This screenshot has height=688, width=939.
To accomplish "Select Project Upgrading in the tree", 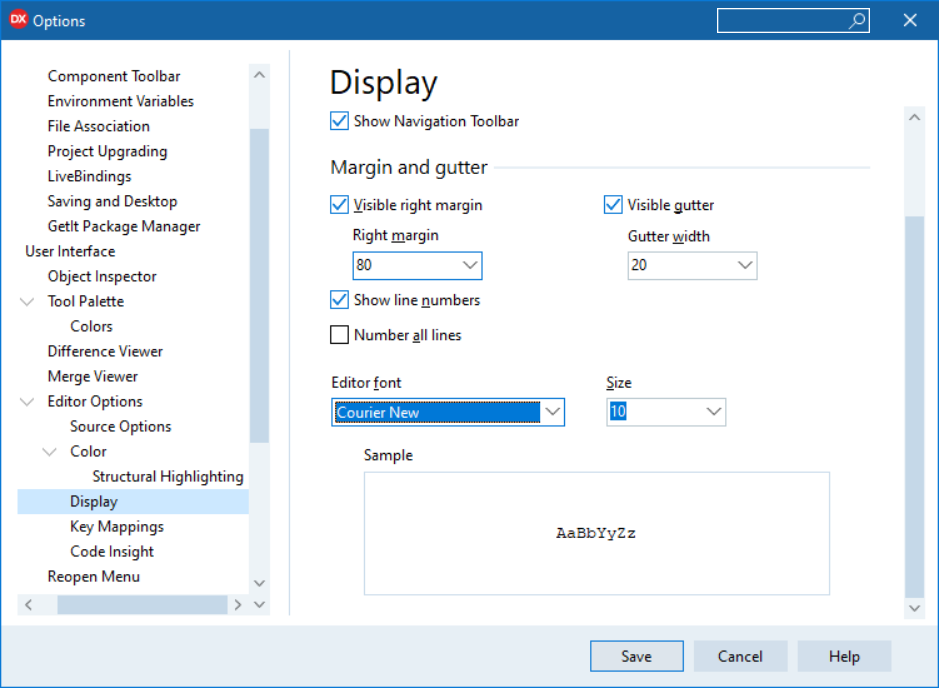I will click(x=107, y=151).
